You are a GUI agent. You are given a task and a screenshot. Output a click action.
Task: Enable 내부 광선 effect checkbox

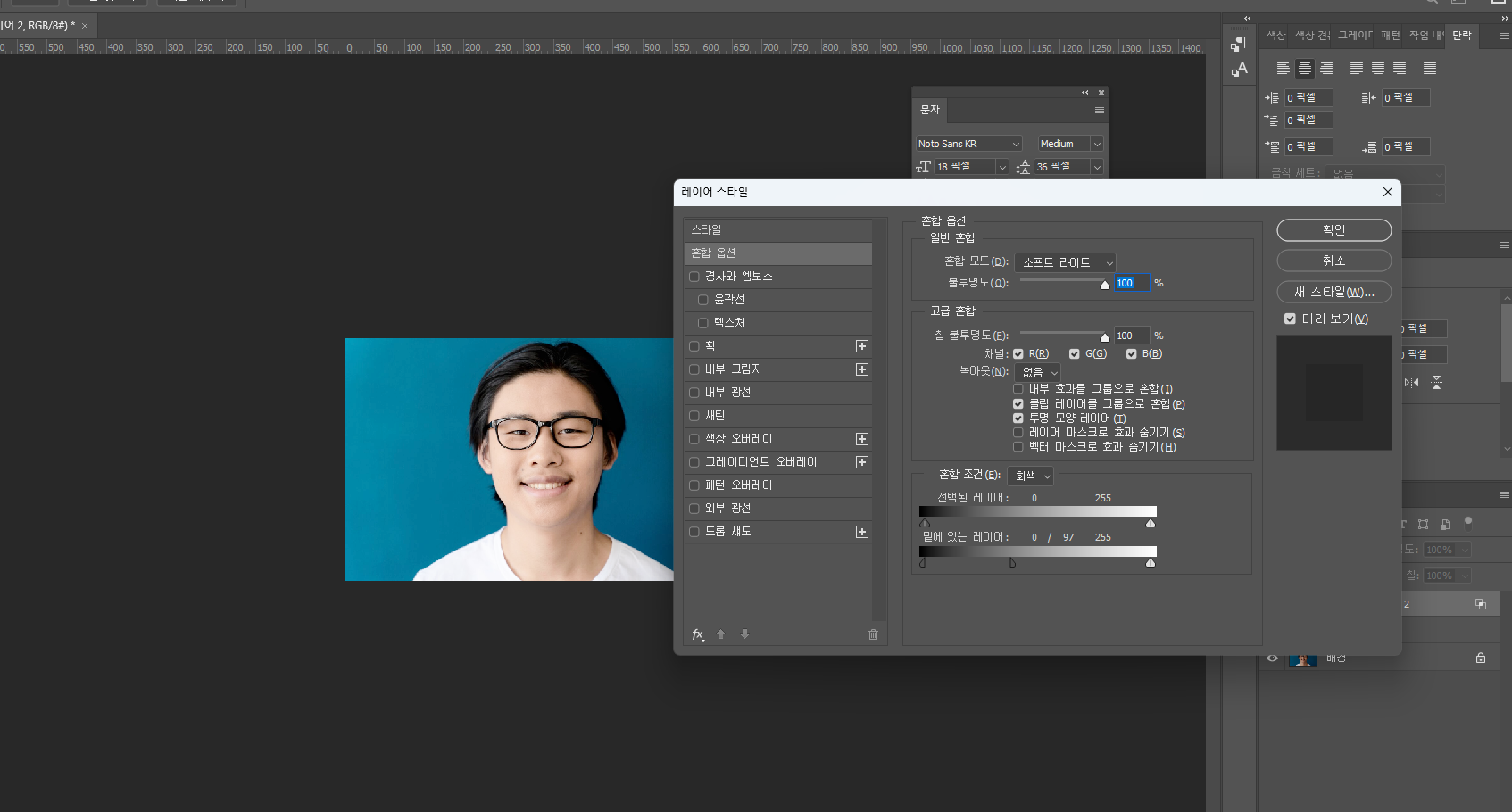pos(694,393)
